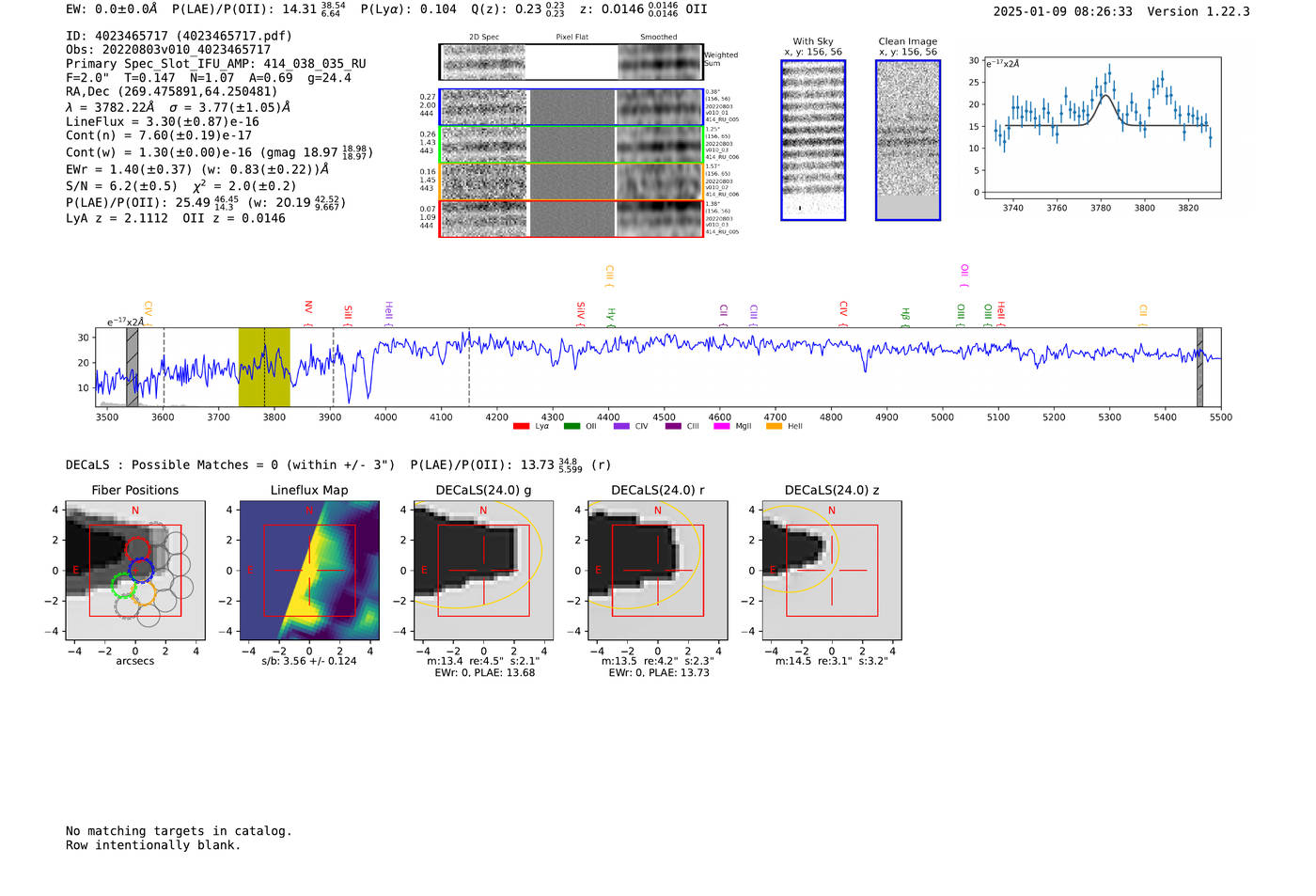Screen dimensions: 1316x896
Task: Select the orange-bordered 2D spectrum fiber row
Action: (571, 181)
